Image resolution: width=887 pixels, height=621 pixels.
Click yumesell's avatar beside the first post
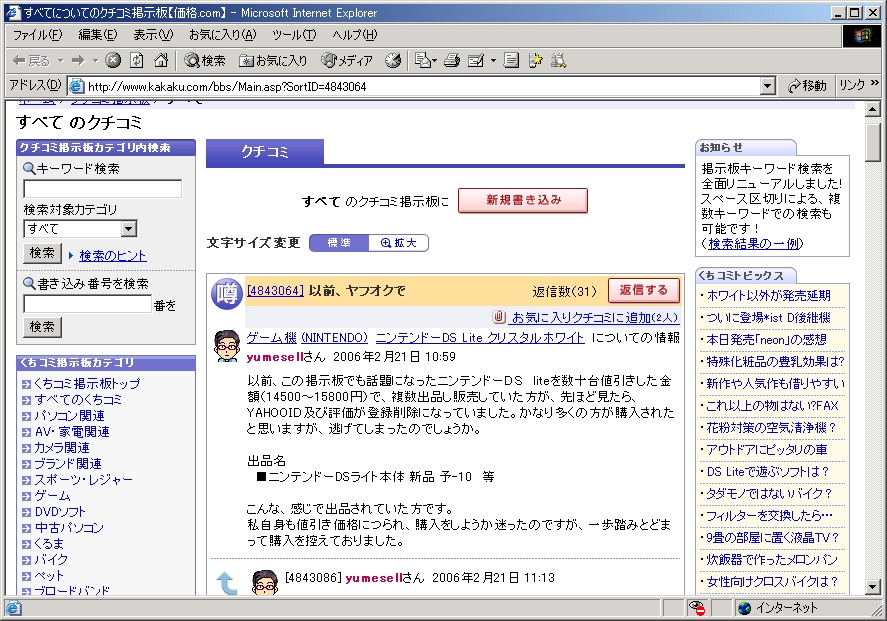(x=227, y=346)
